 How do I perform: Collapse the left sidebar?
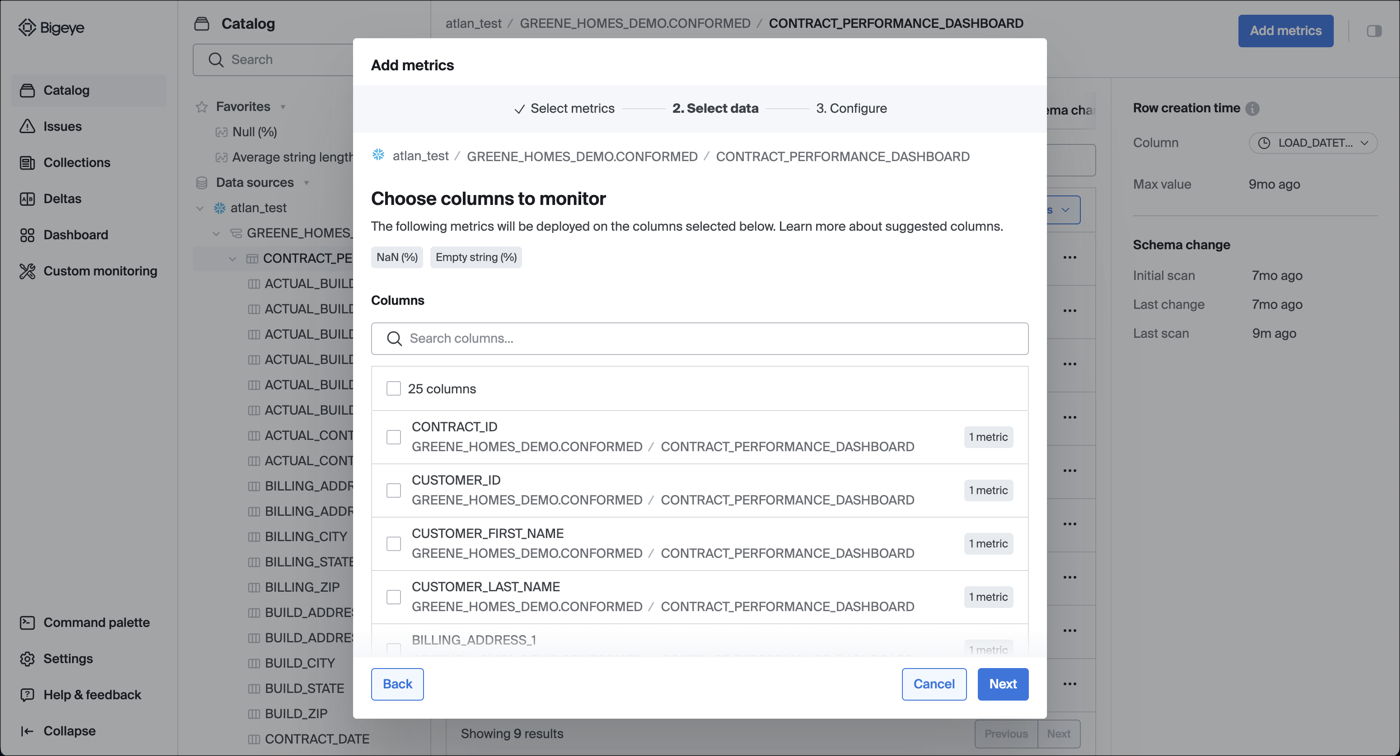pyautogui.click(x=89, y=730)
